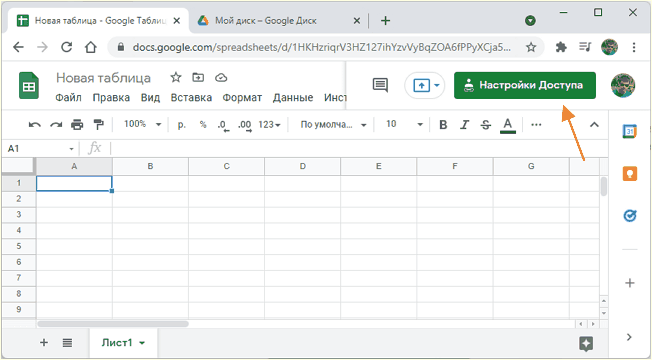The width and height of the screenshot is (652, 360).
Task: Select column D header
Action: pos(302,166)
